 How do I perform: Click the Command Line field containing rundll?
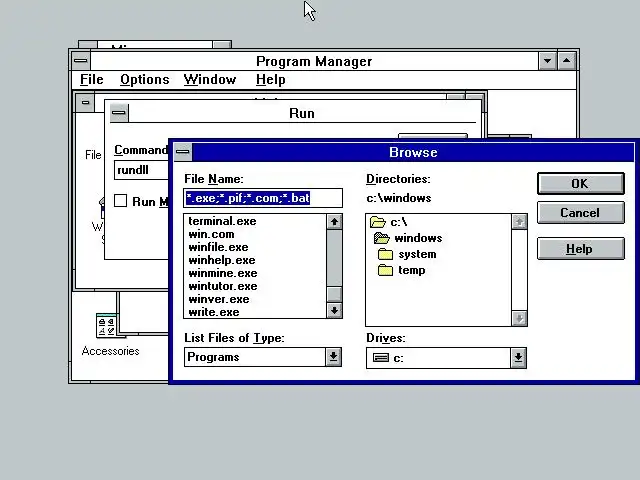[142, 170]
